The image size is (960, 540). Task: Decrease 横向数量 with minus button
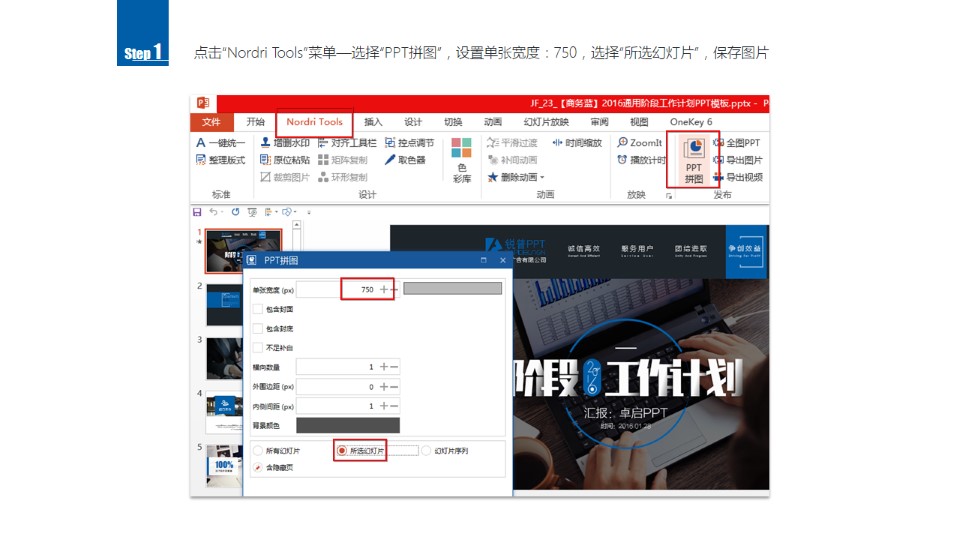(x=395, y=367)
